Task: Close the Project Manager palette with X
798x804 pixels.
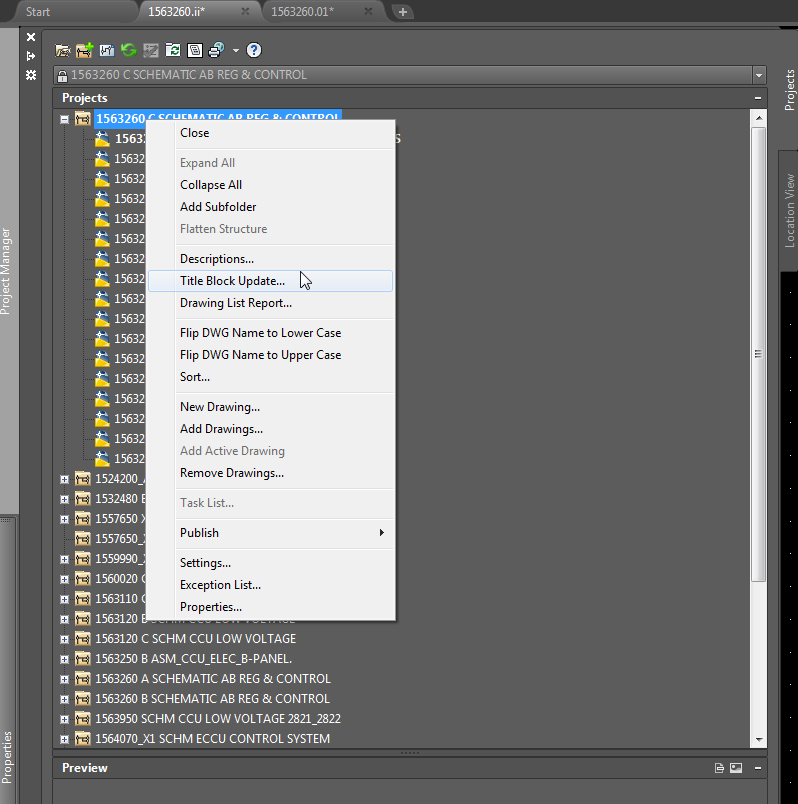Action: [x=31, y=37]
